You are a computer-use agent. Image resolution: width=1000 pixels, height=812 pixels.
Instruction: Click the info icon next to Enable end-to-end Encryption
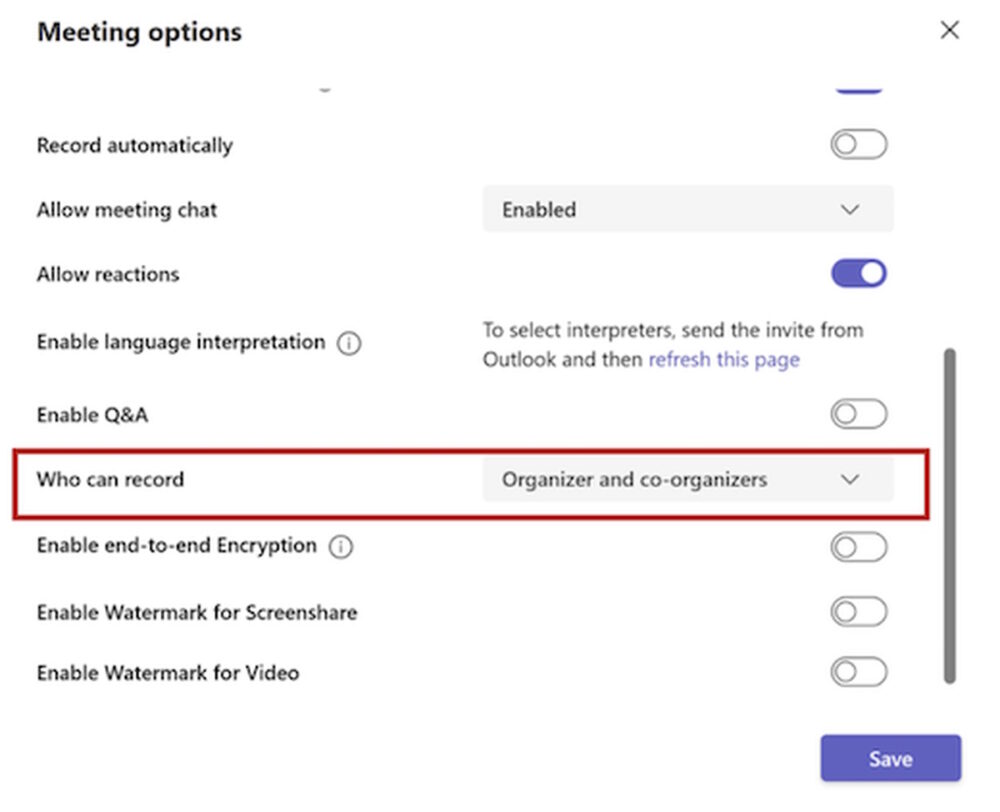[343, 546]
